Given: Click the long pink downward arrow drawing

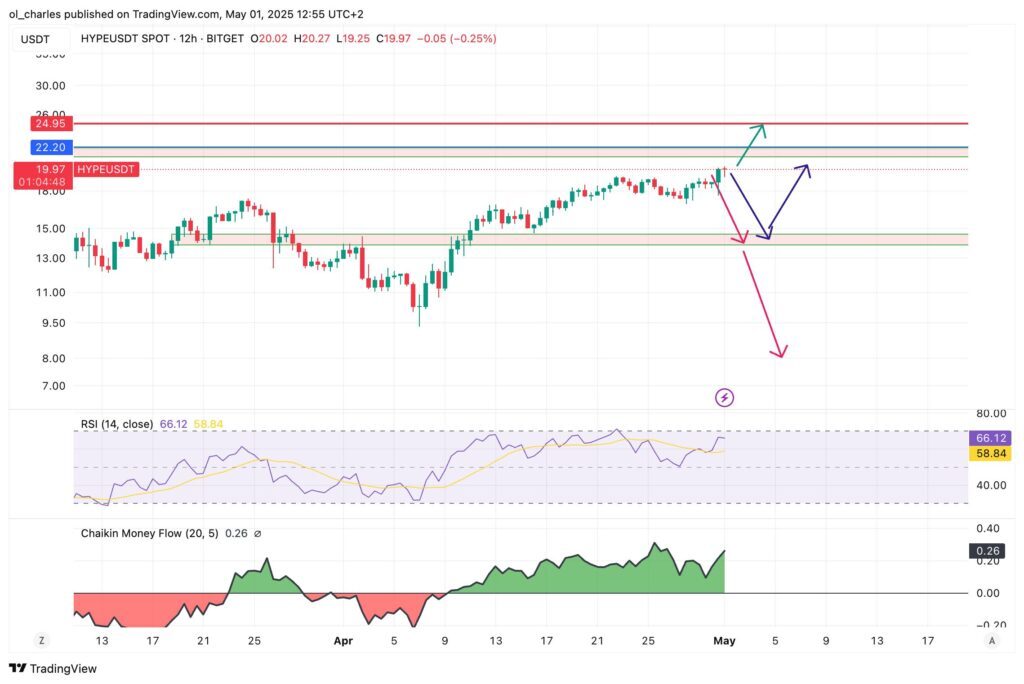Looking at the screenshot, I should pyautogui.click(x=762, y=305).
